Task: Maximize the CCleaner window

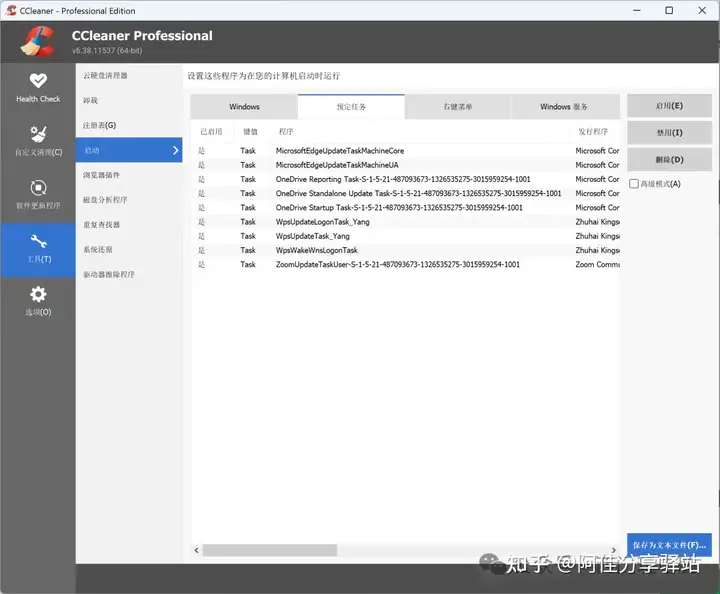Action: pos(669,10)
